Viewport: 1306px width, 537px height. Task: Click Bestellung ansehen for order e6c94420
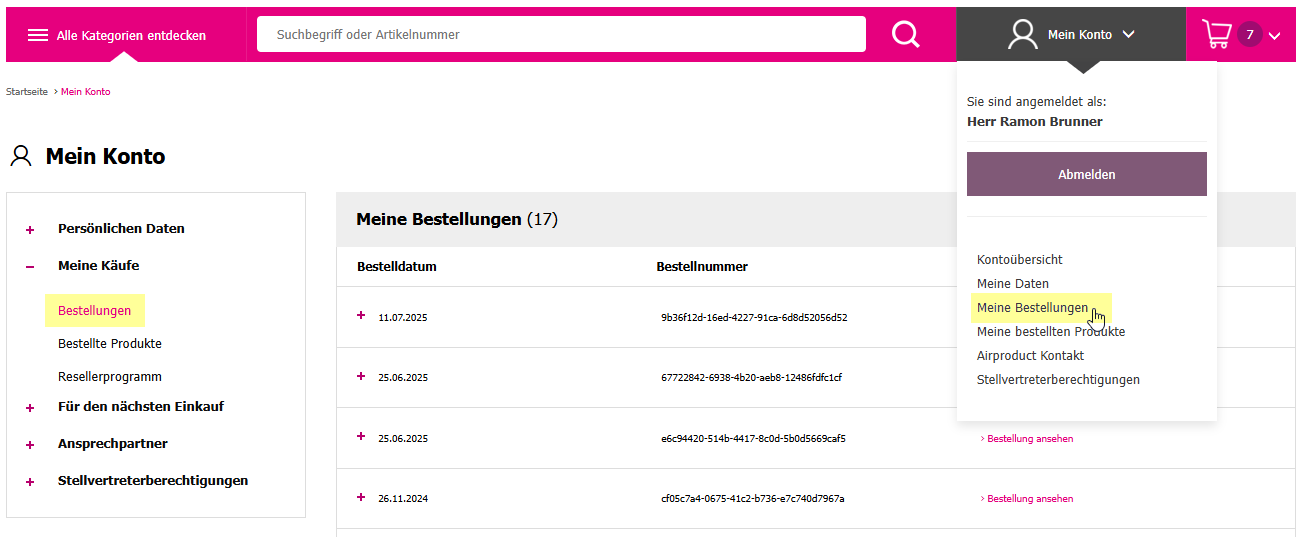[x=1027, y=438]
